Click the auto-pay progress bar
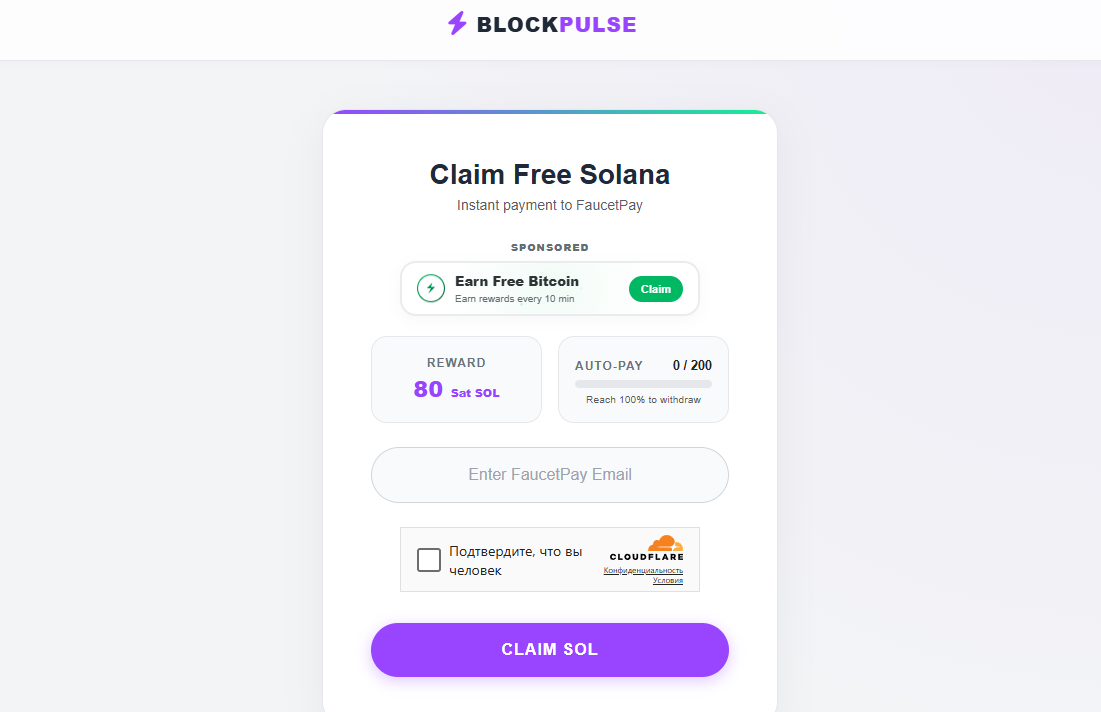Viewport: 1101px width, 712px height. click(643, 384)
